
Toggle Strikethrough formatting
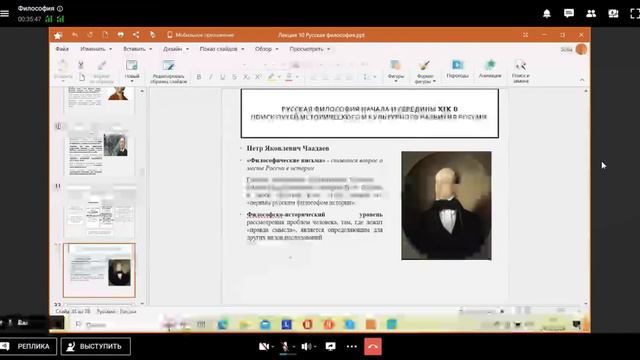click(x=234, y=77)
